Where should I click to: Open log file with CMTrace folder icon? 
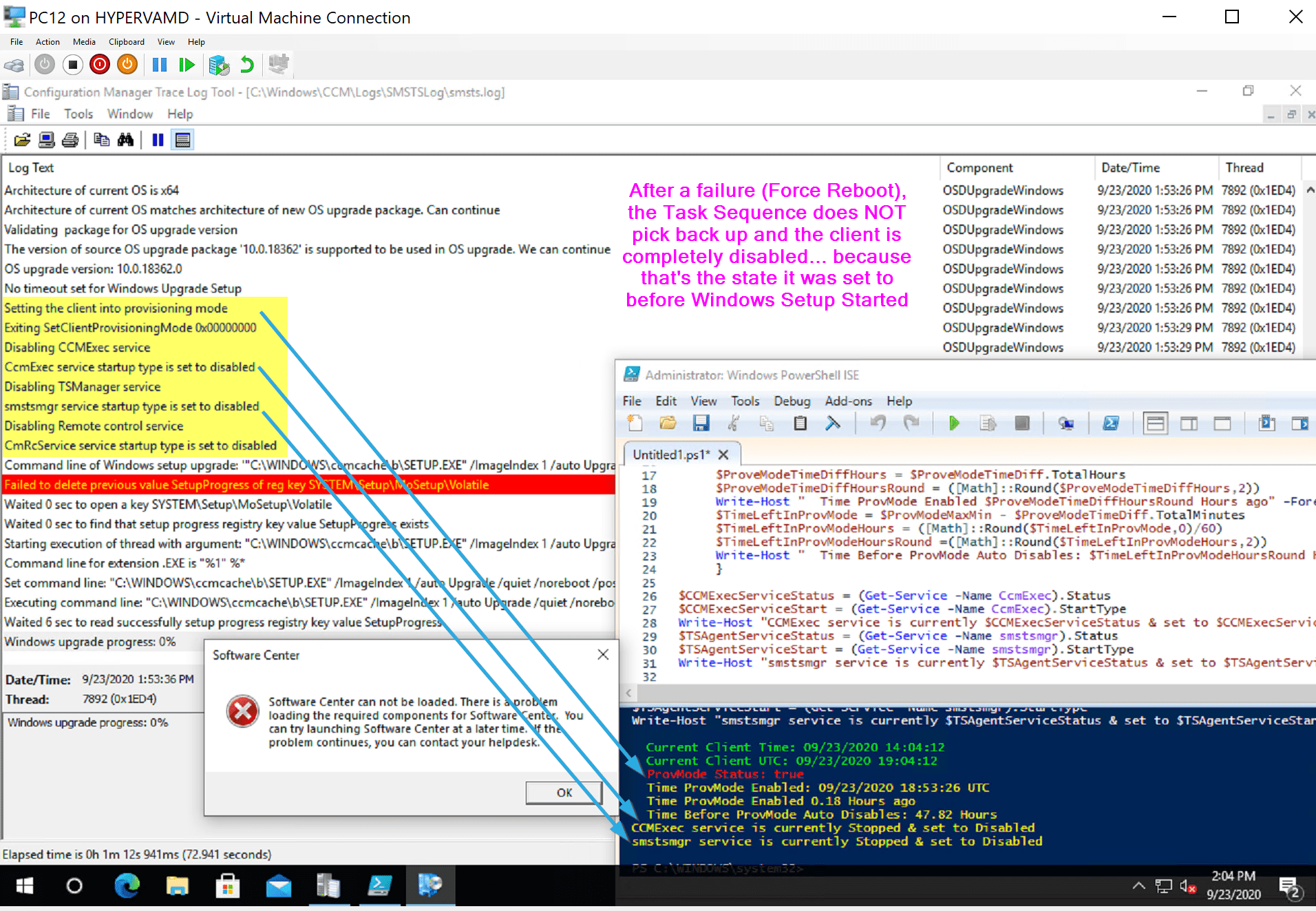click(x=22, y=140)
